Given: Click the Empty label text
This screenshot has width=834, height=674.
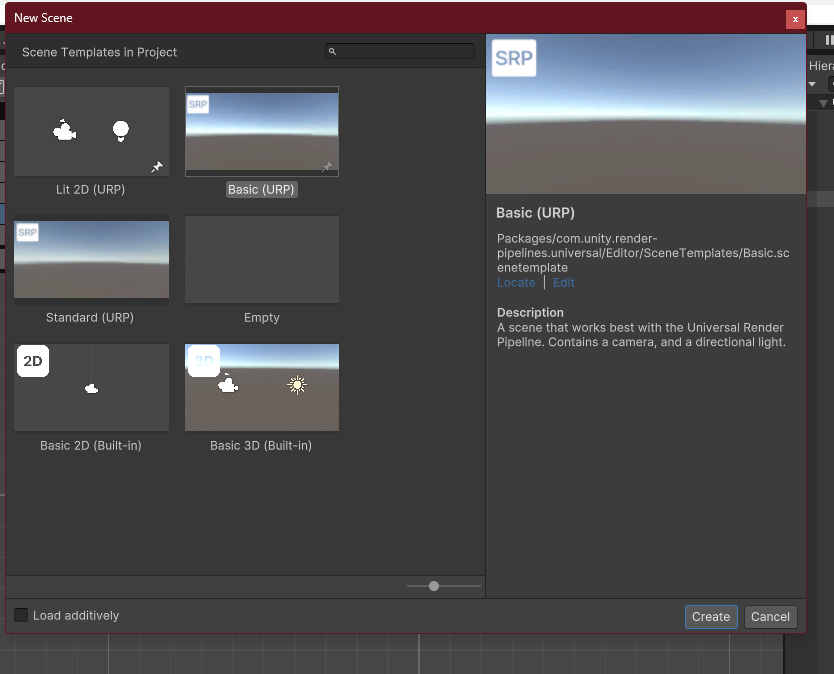Looking at the screenshot, I should tap(262, 318).
